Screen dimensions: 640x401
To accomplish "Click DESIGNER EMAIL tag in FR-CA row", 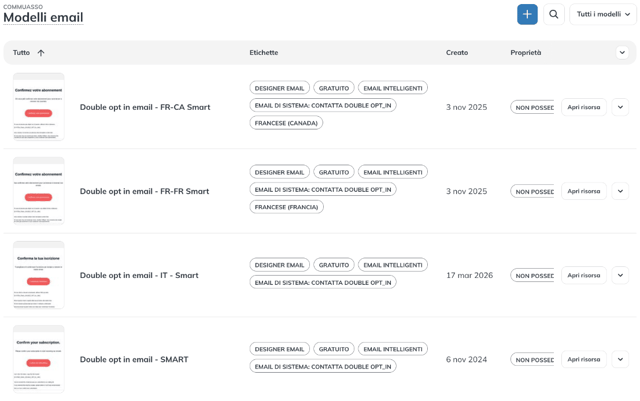I will point(280,88).
